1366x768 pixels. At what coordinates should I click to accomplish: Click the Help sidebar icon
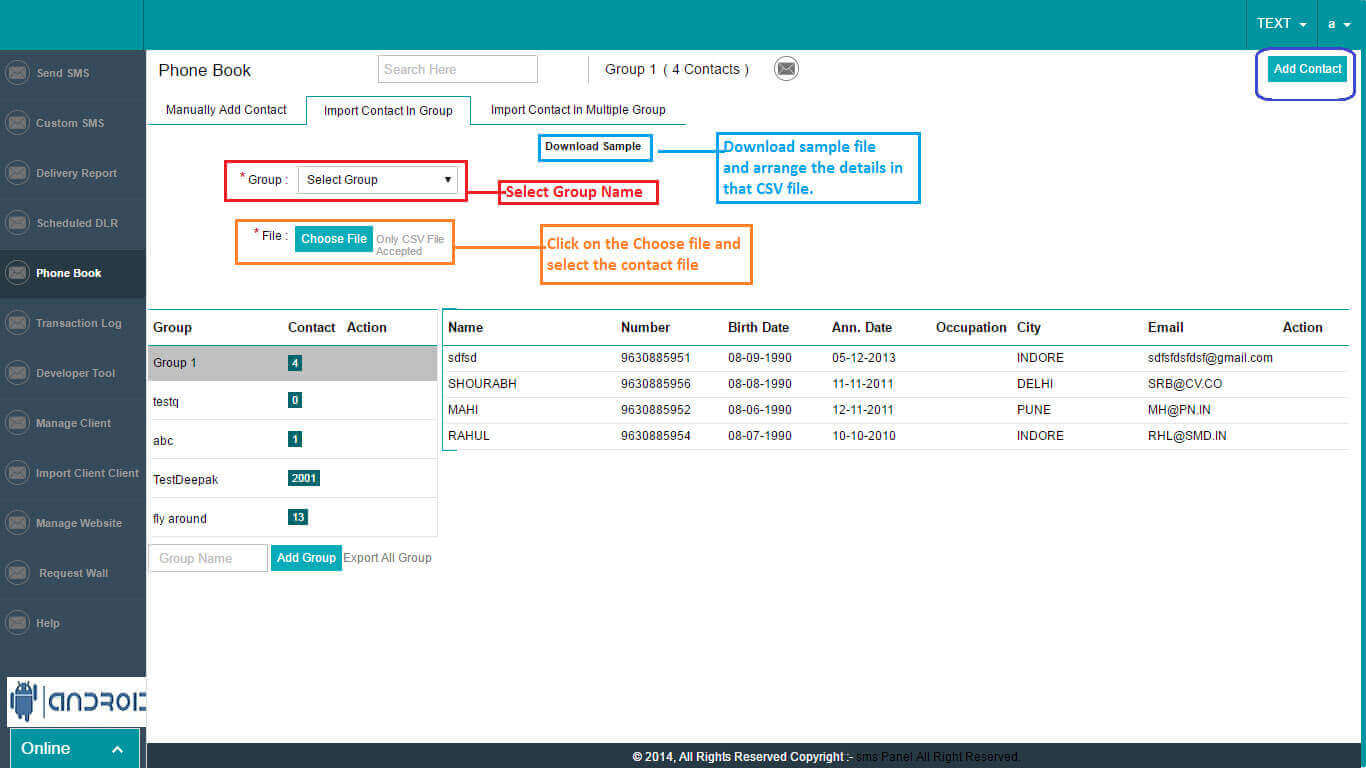pos(17,623)
